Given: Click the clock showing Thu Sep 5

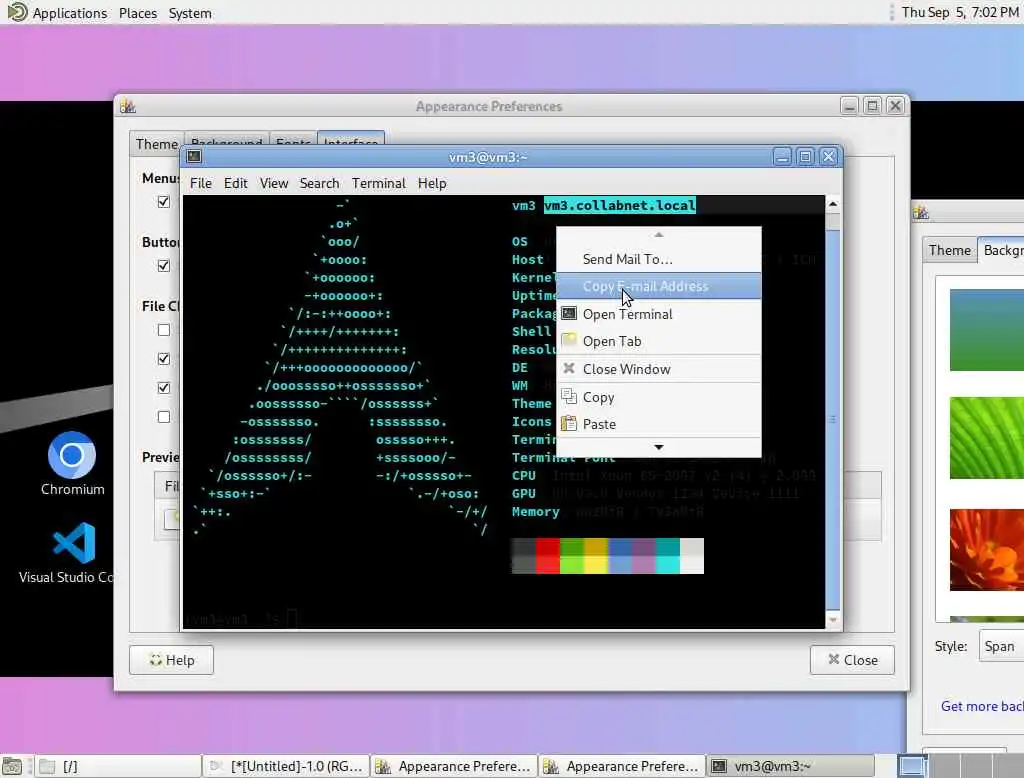Looking at the screenshot, I should point(959,12).
